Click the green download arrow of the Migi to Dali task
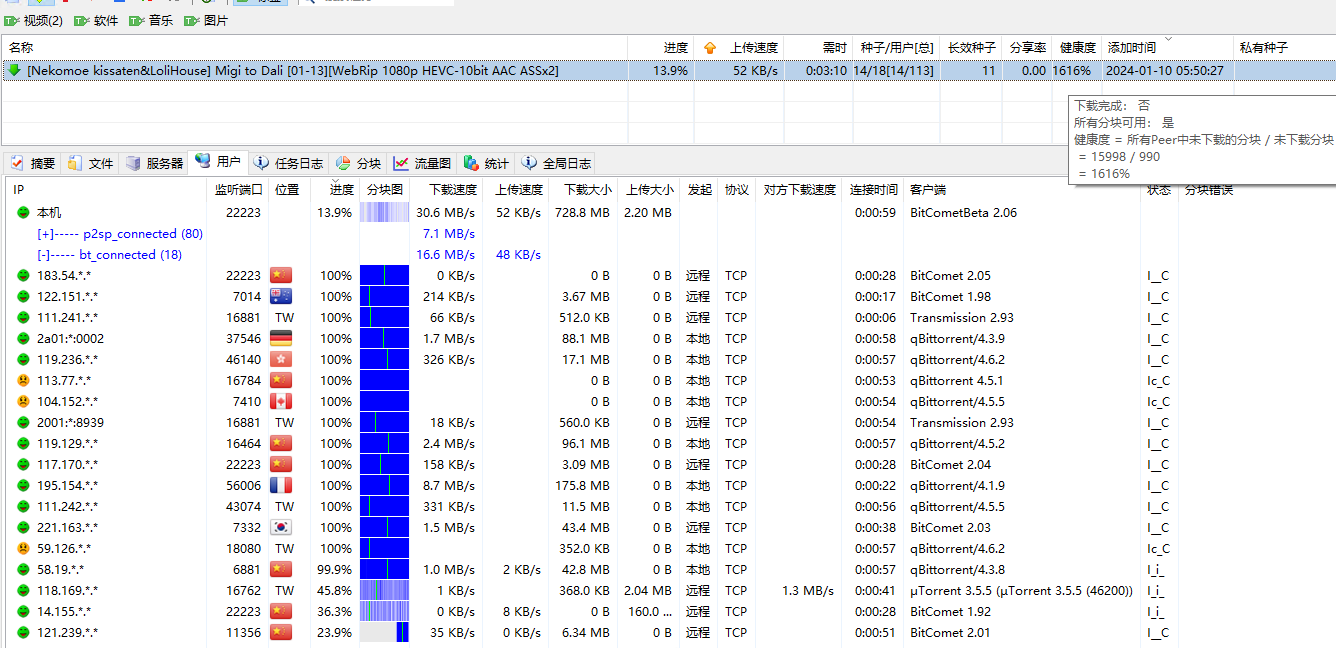1336x648 pixels. click(14, 71)
